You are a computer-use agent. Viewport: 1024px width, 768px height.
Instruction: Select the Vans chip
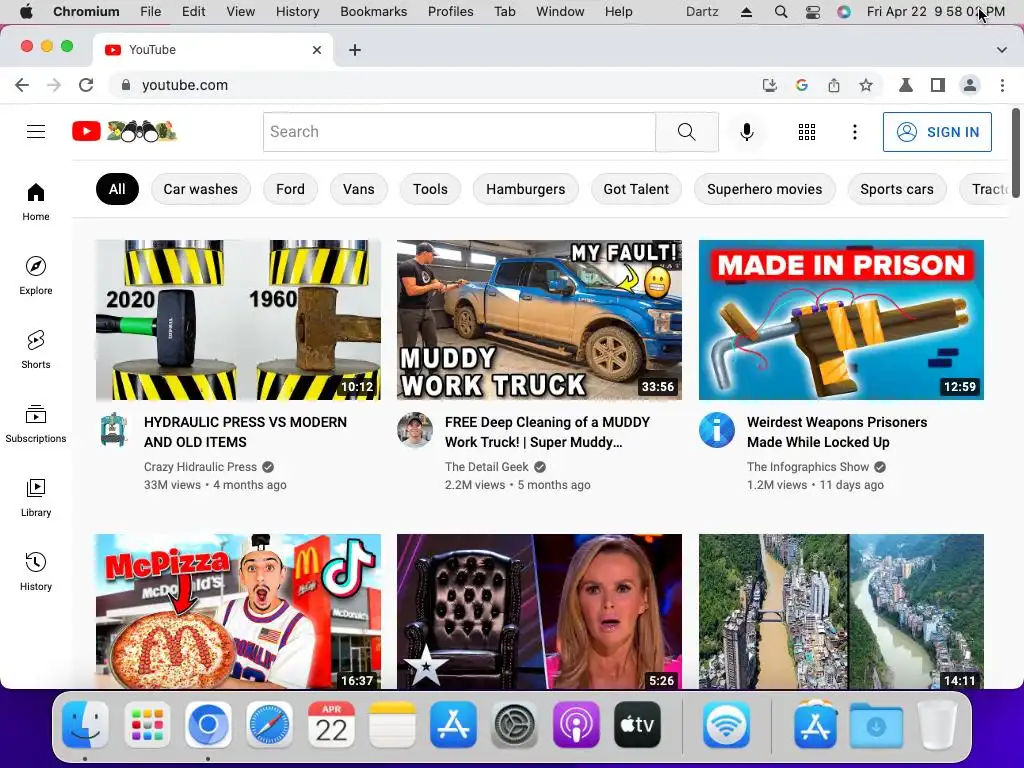pyautogui.click(x=359, y=189)
